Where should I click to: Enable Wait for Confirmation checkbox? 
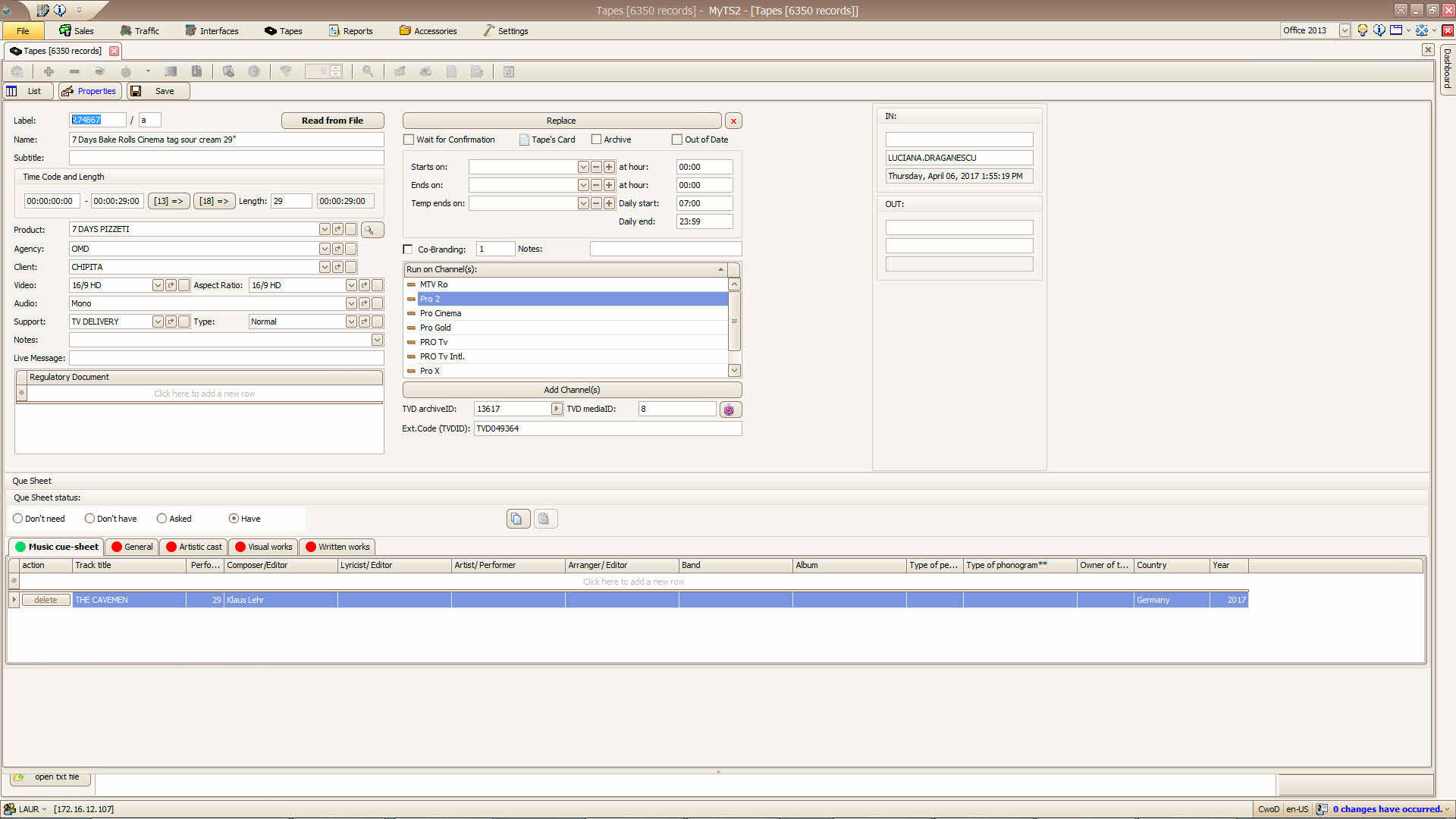[x=409, y=140]
